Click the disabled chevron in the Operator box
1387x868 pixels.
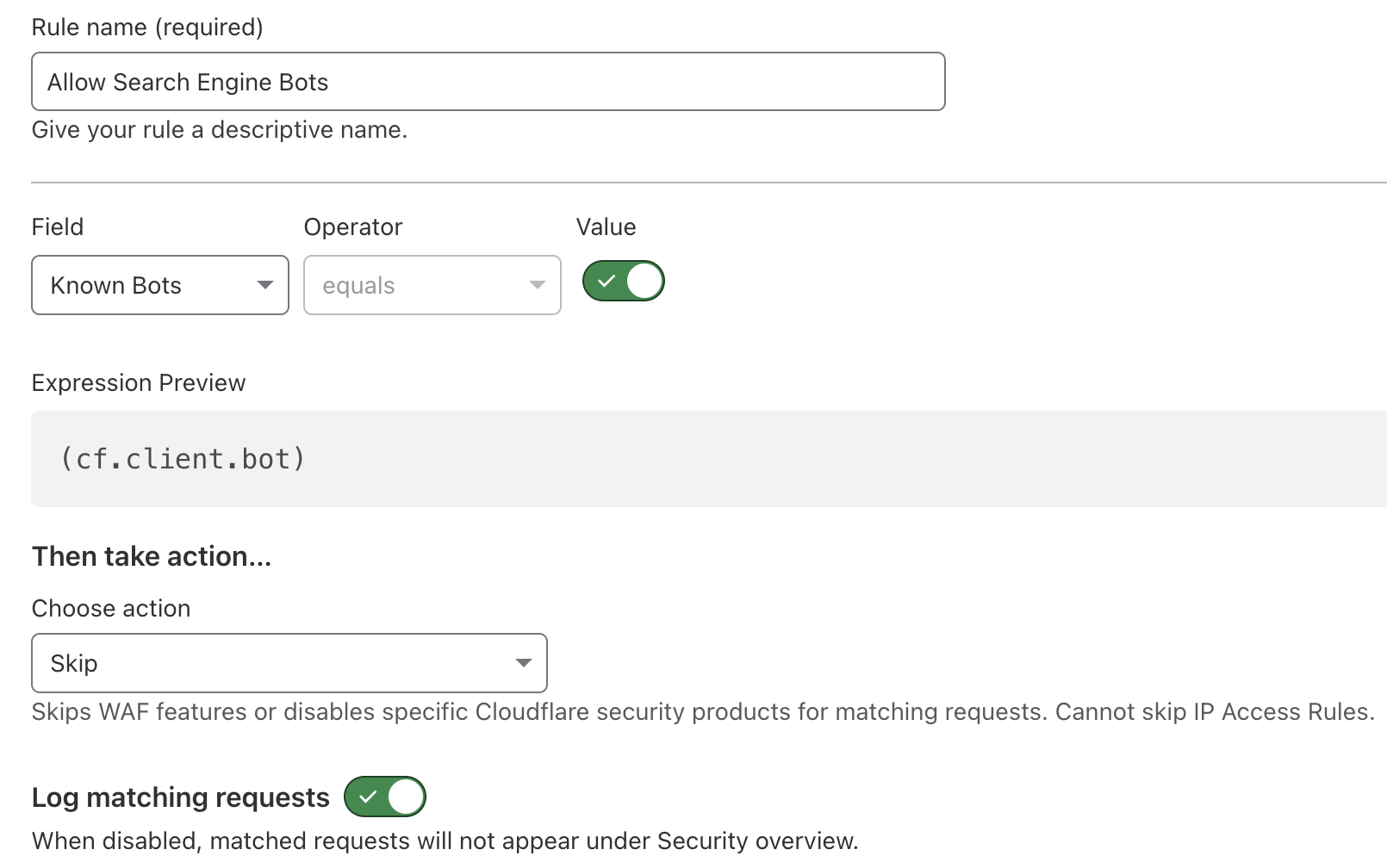pos(537,285)
